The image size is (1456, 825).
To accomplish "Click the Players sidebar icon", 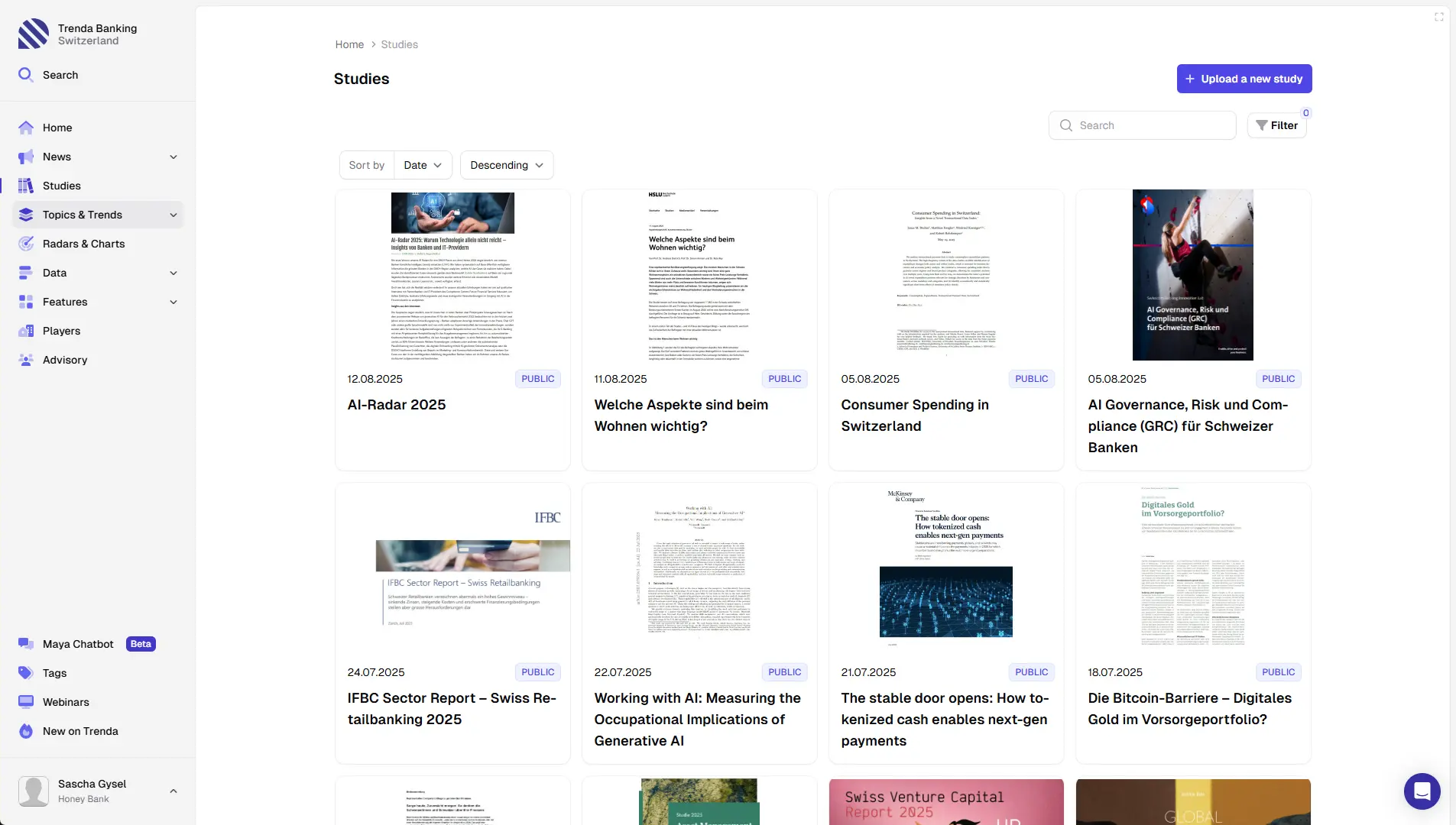I will pos(25,331).
